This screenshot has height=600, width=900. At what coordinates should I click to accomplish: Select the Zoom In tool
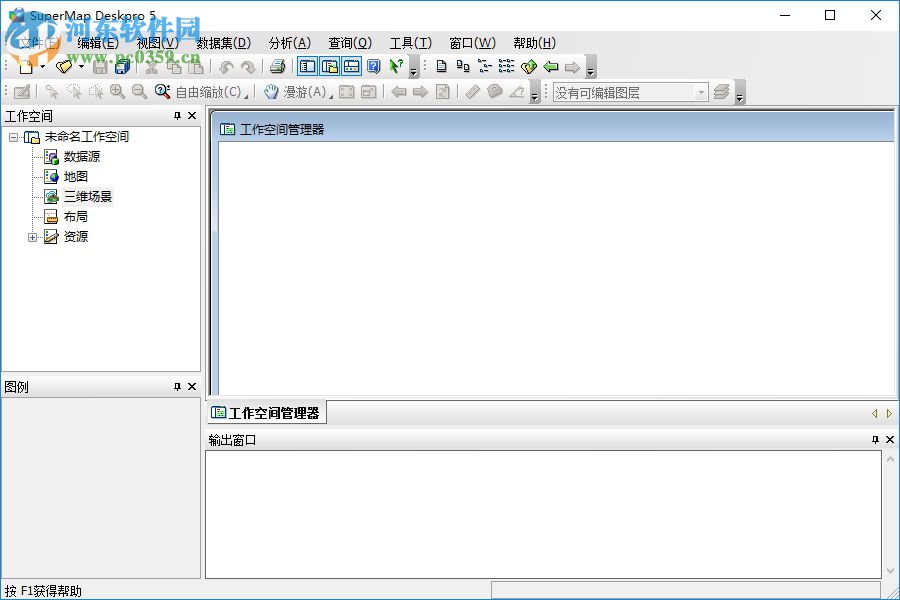(118, 91)
